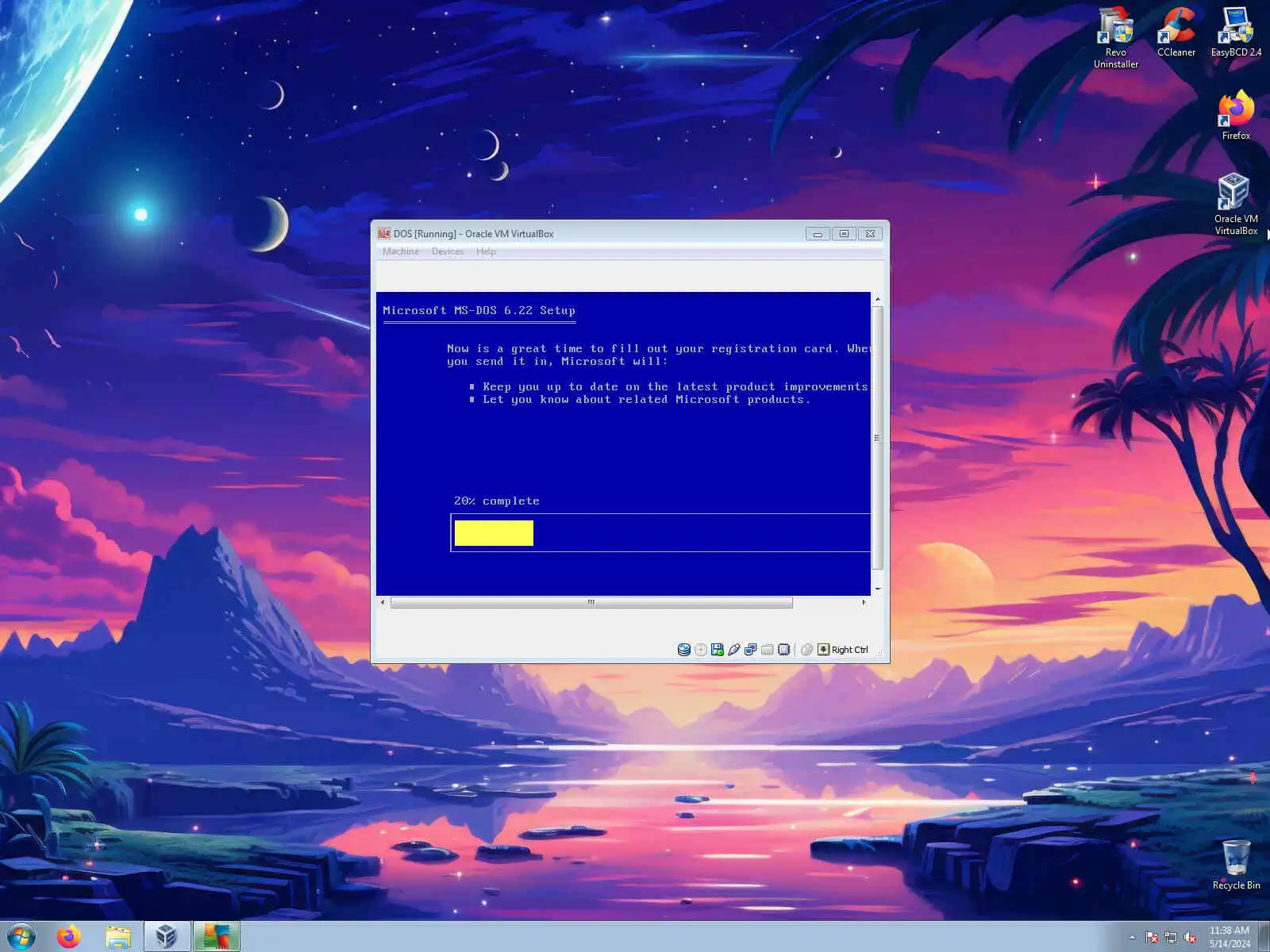The height and width of the screenshot is (952, 1270).
Task: Click the floppy disk status icon
Action: pos(718,650)
